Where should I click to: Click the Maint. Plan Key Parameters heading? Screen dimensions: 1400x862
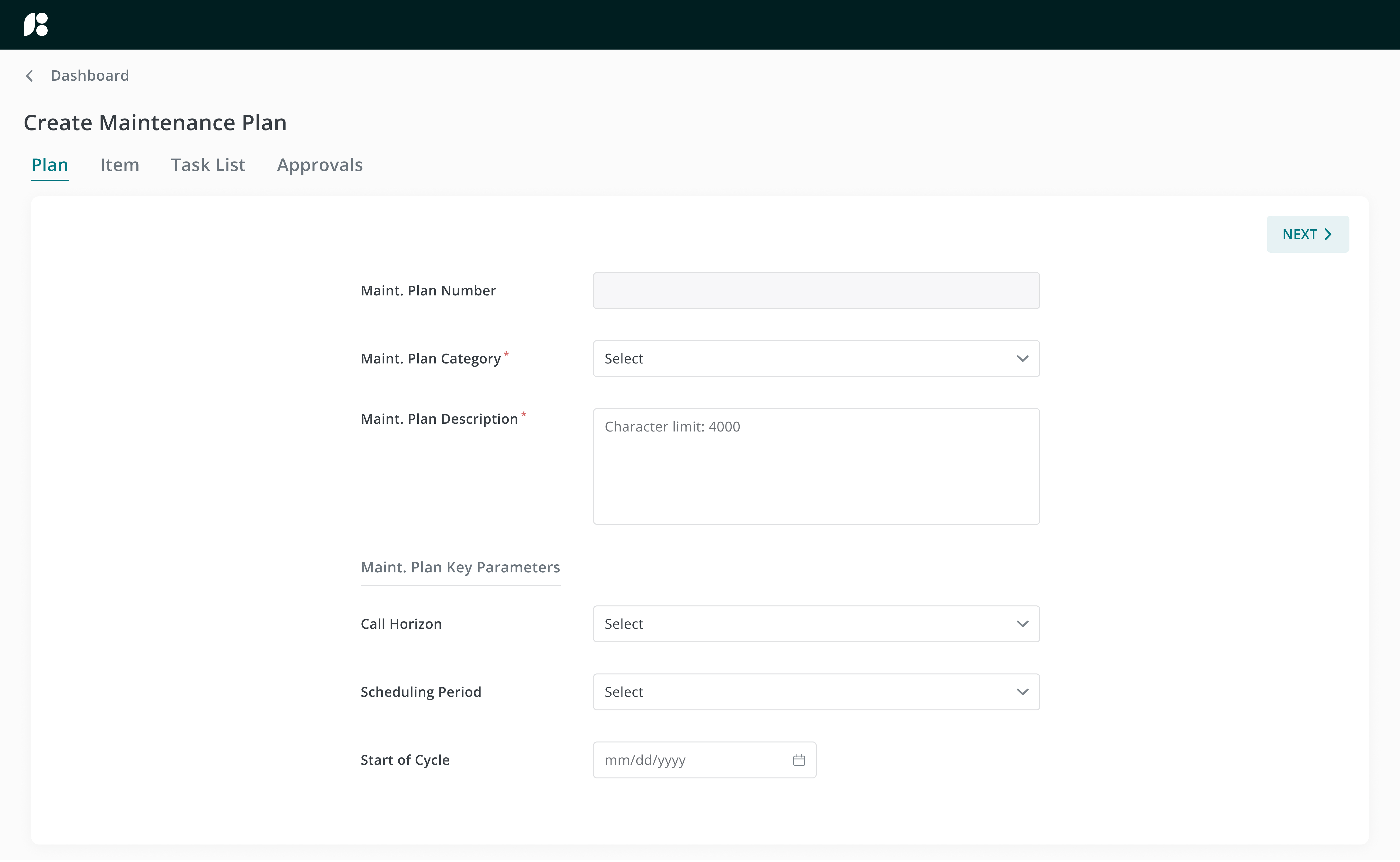pos(460,567)
